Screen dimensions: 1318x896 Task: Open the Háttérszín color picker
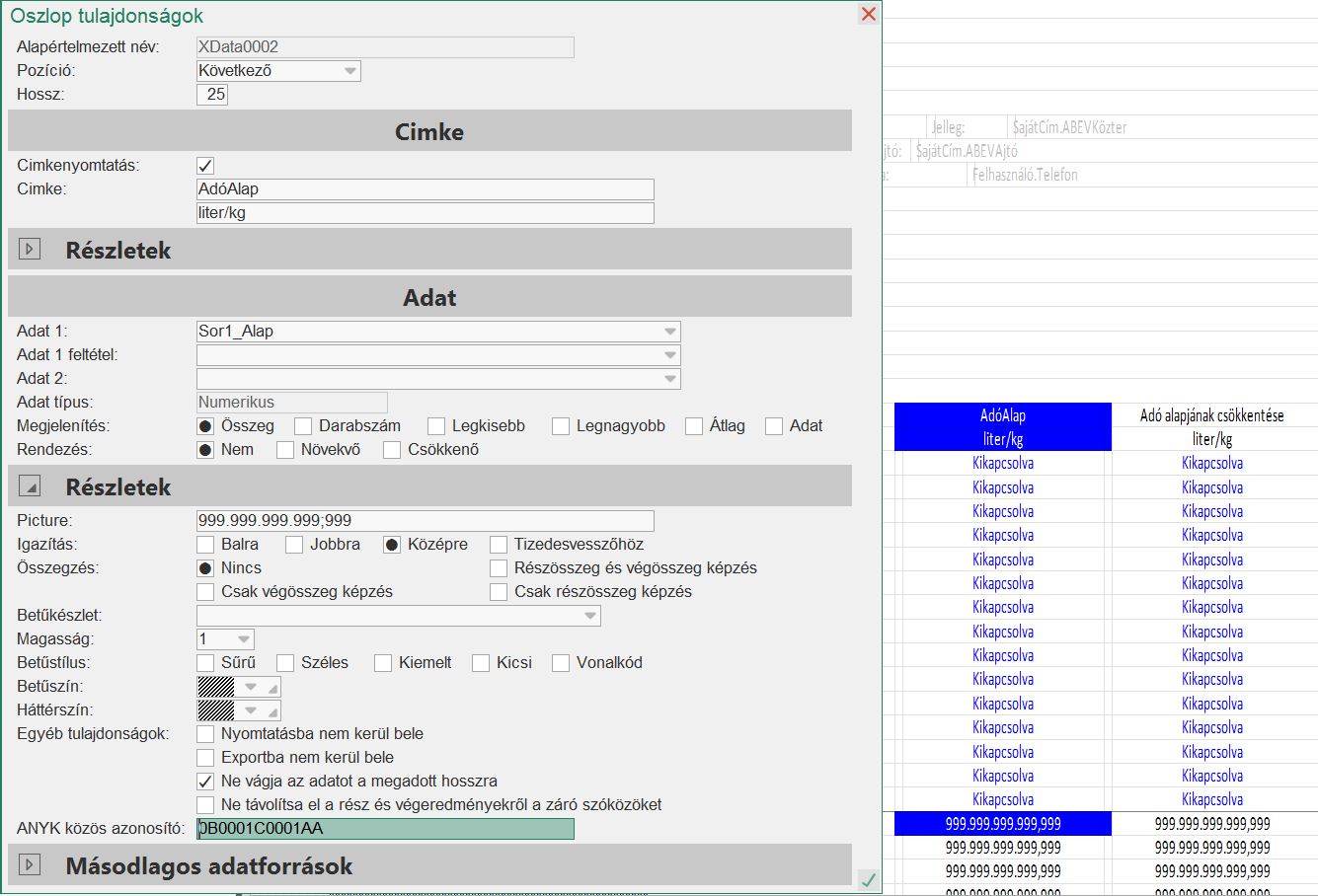coord(251,710)
